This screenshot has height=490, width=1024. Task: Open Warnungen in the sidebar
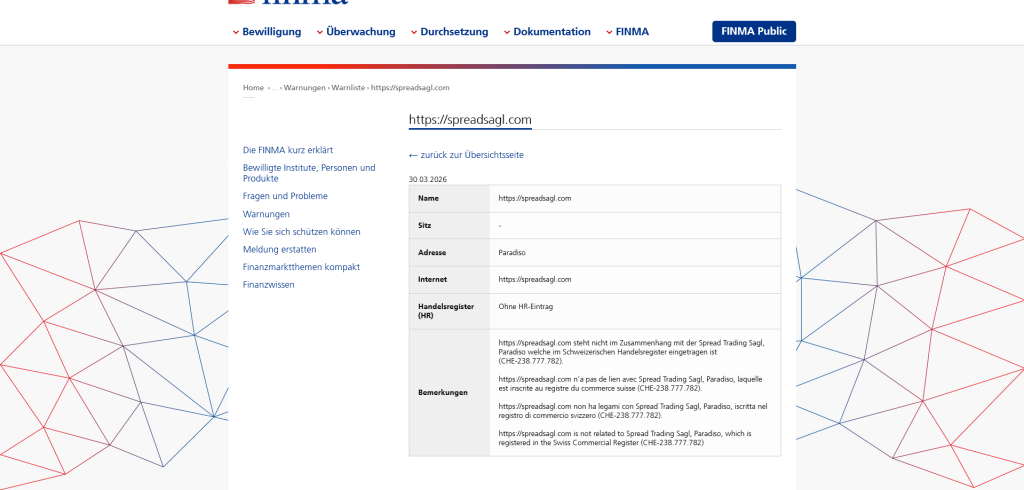(x=266, y=214)
